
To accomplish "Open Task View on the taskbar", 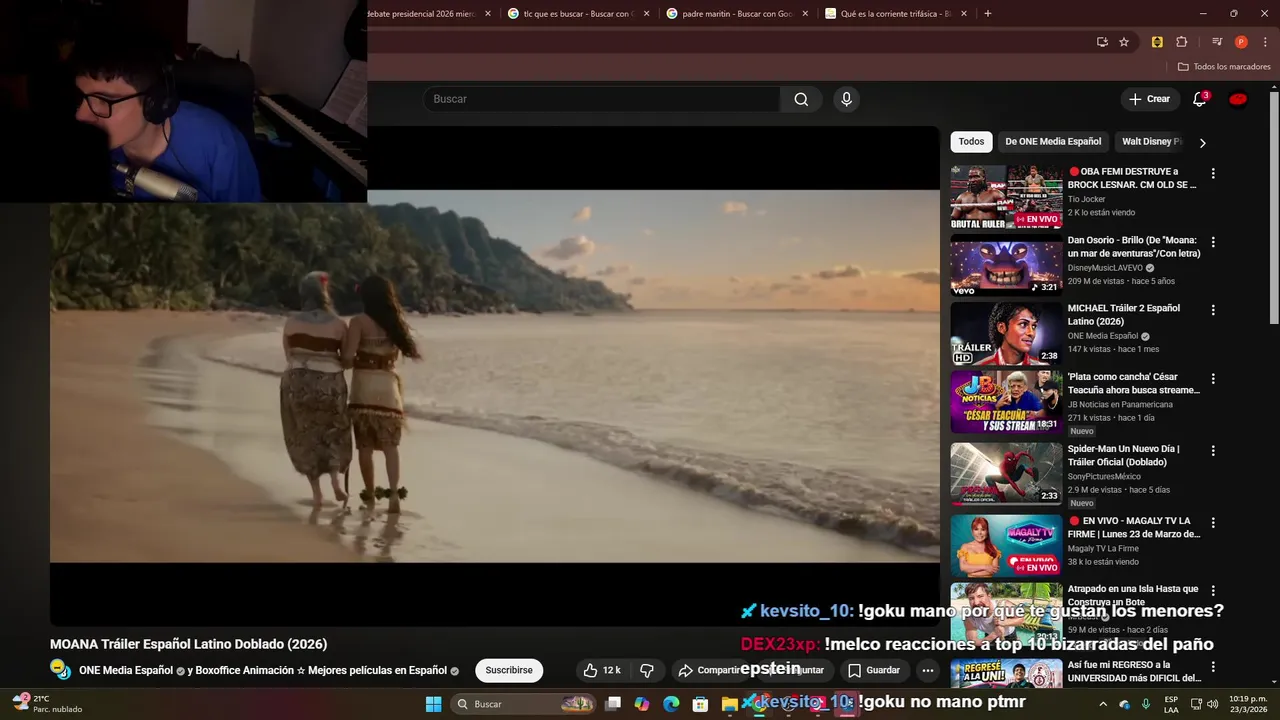I will (613, 704).
